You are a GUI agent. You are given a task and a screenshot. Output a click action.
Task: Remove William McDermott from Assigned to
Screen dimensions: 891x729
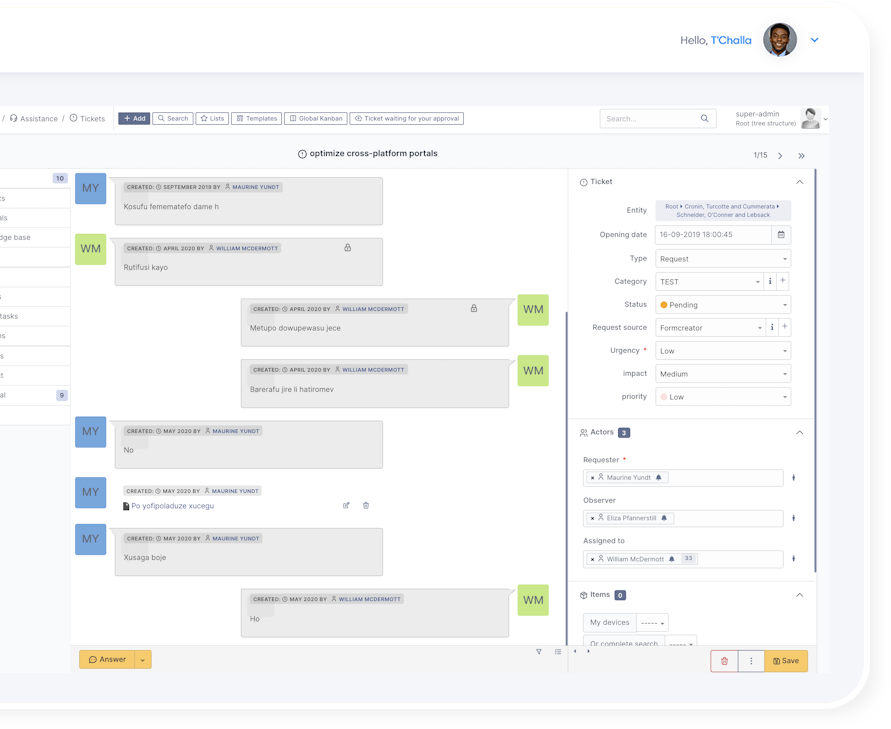click(592, 559)
